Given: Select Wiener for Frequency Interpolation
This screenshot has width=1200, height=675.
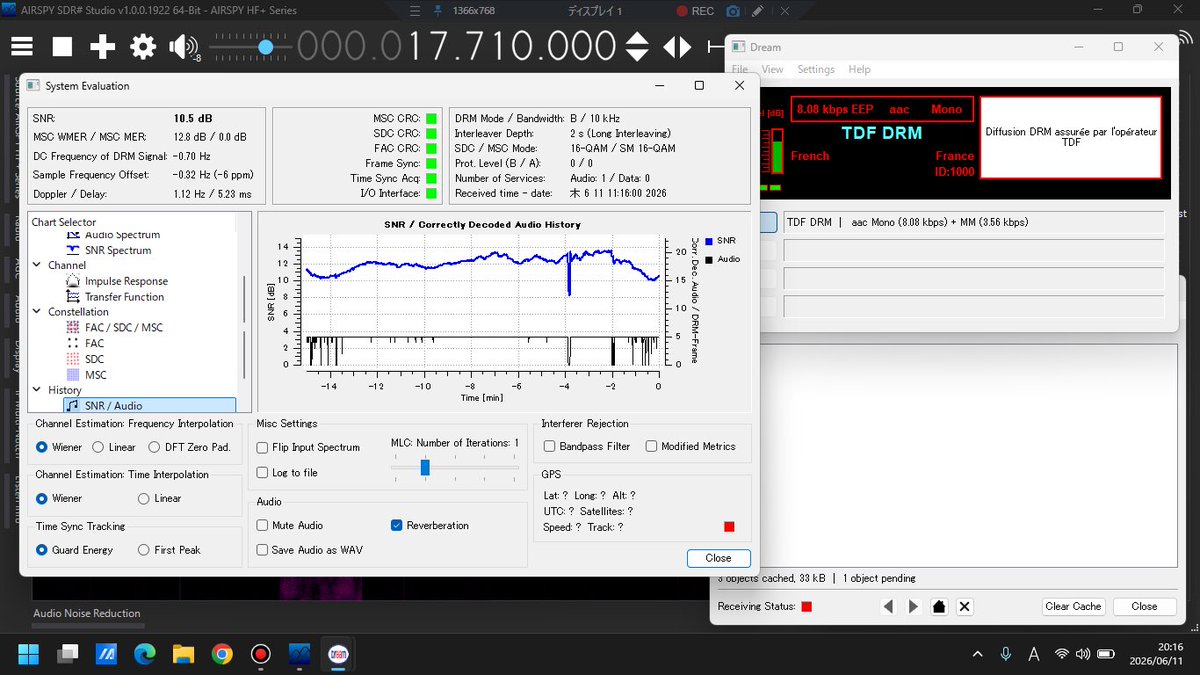Looking at the screenshot, I should point(59,447).
